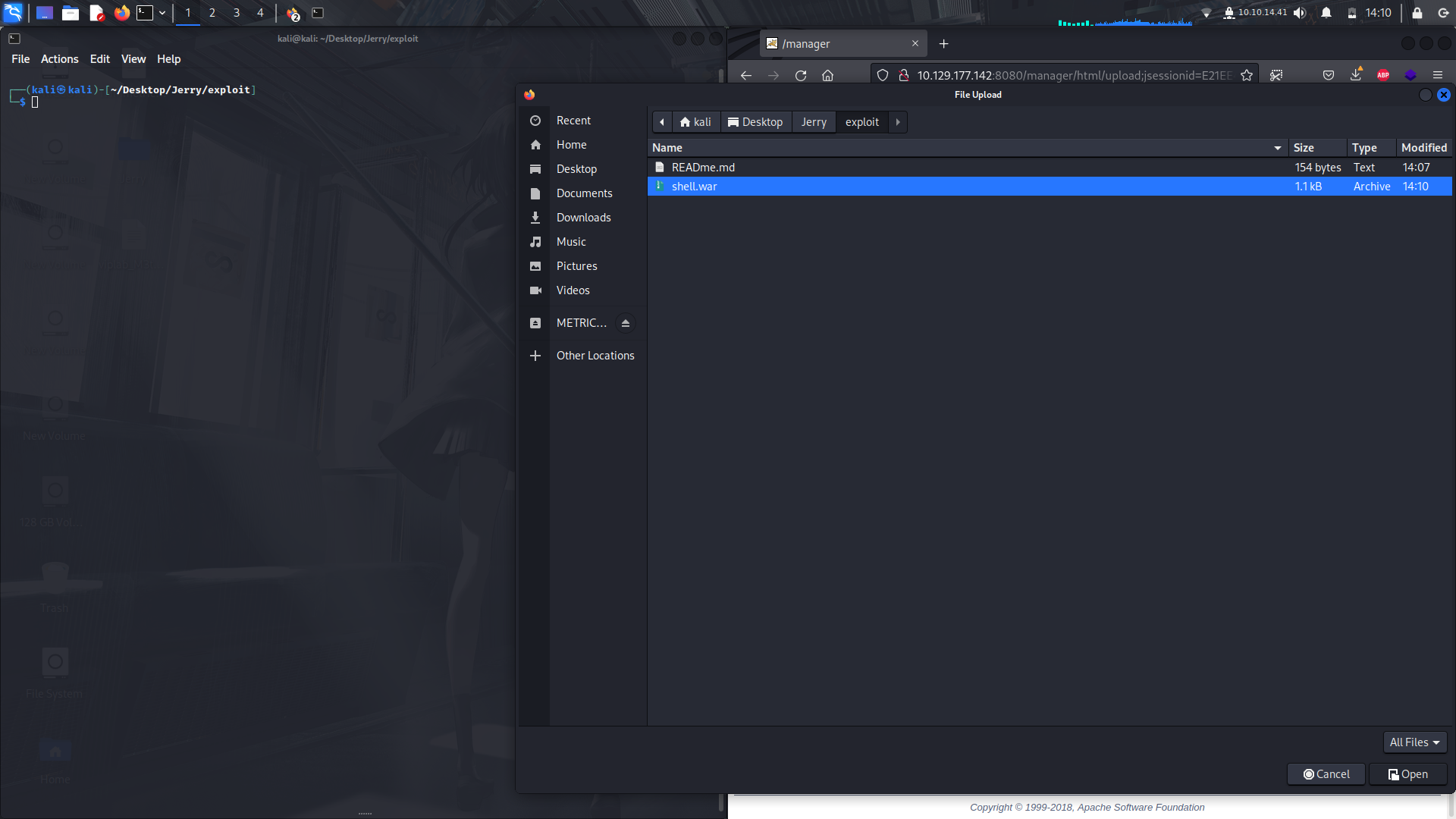Screen dimensions: 1456x819
Task: Open the AdBlock Plus extension
Action: point(1382,74)
